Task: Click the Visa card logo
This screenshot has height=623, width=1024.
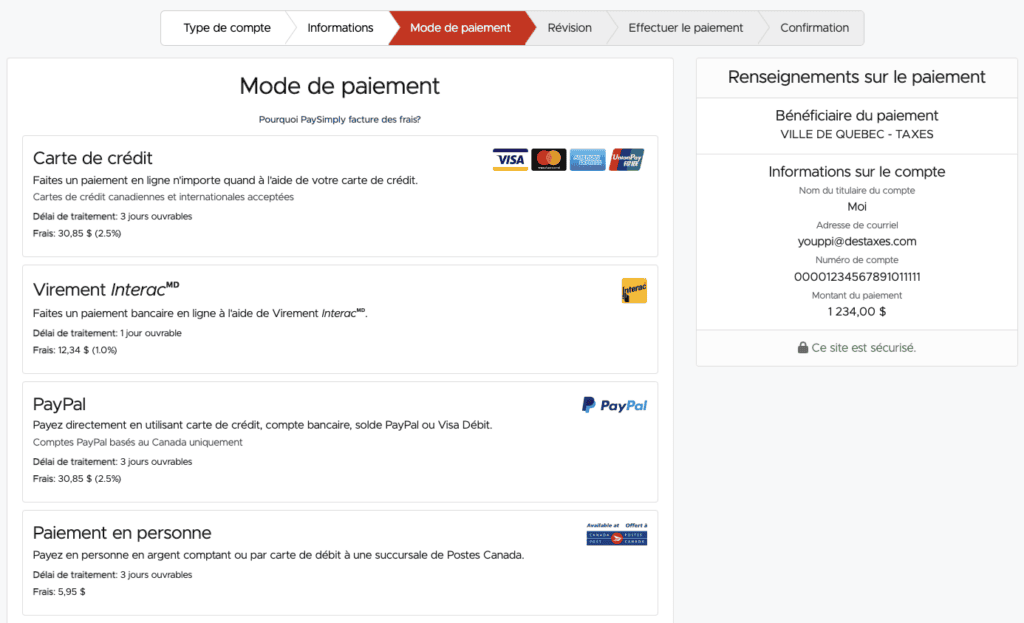Action: pyautogui.click(x=510, y=159)
